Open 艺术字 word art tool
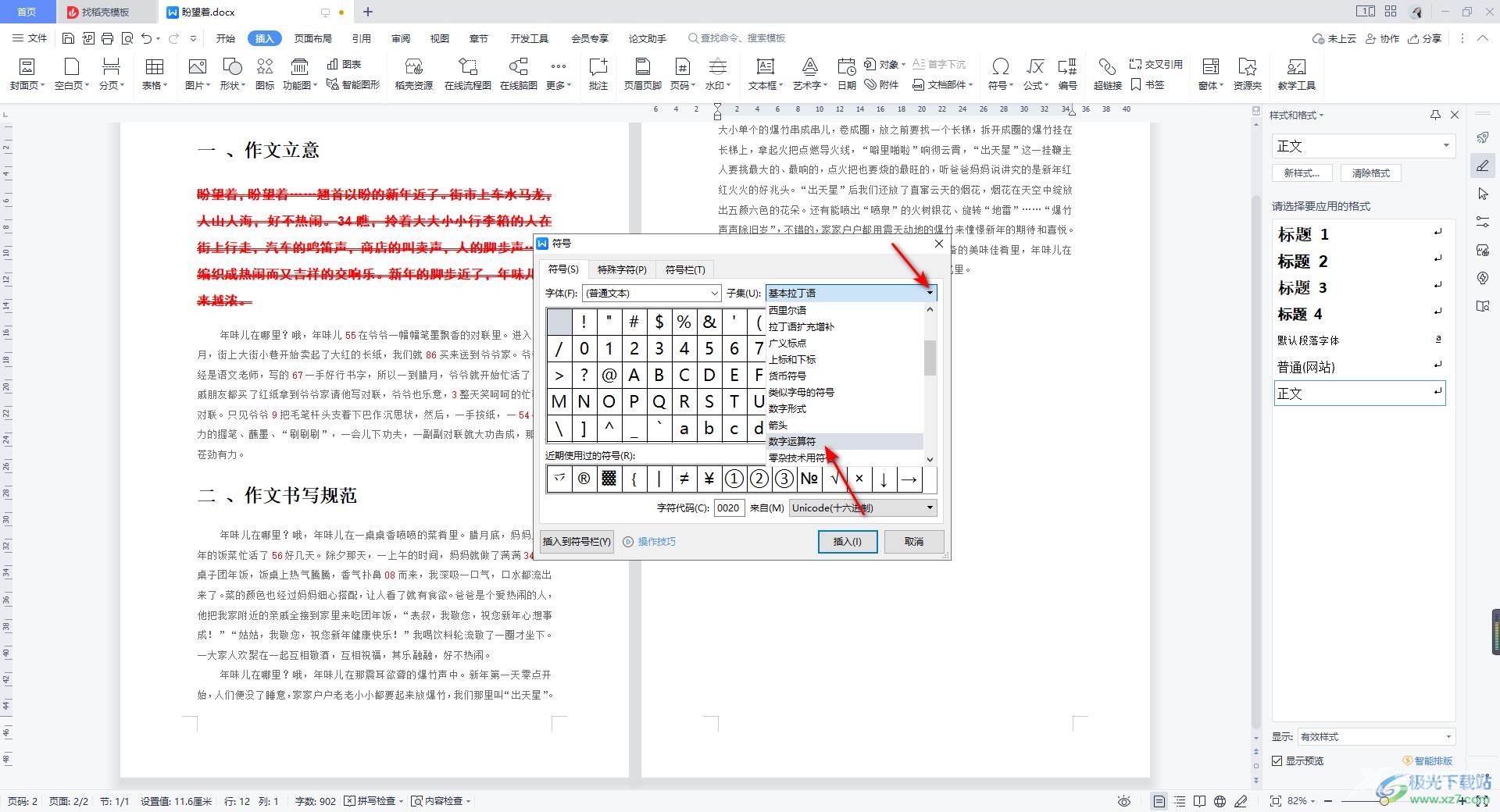 coord(810,74)
